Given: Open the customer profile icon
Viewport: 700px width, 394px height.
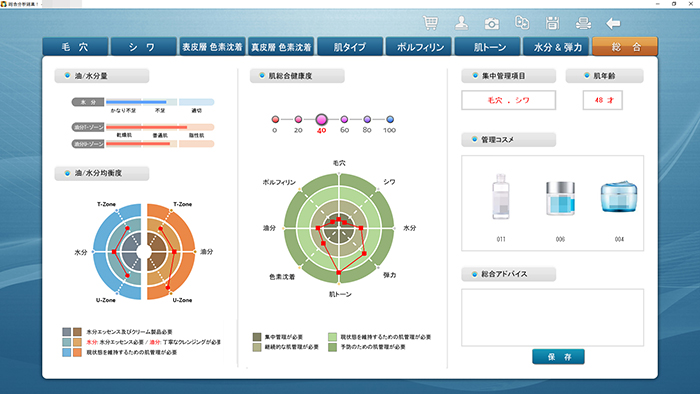Looking at the screenshot, I should point(461,23).
